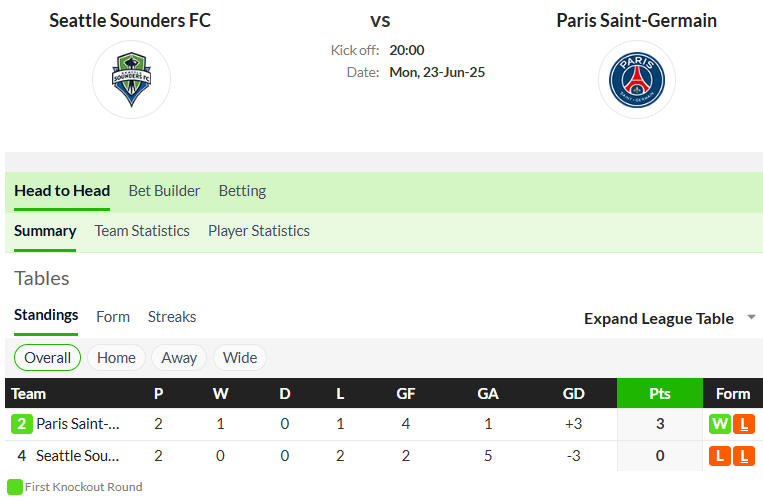
Task: Click the Expand League Table label
Action: click(x=659, y=319)
